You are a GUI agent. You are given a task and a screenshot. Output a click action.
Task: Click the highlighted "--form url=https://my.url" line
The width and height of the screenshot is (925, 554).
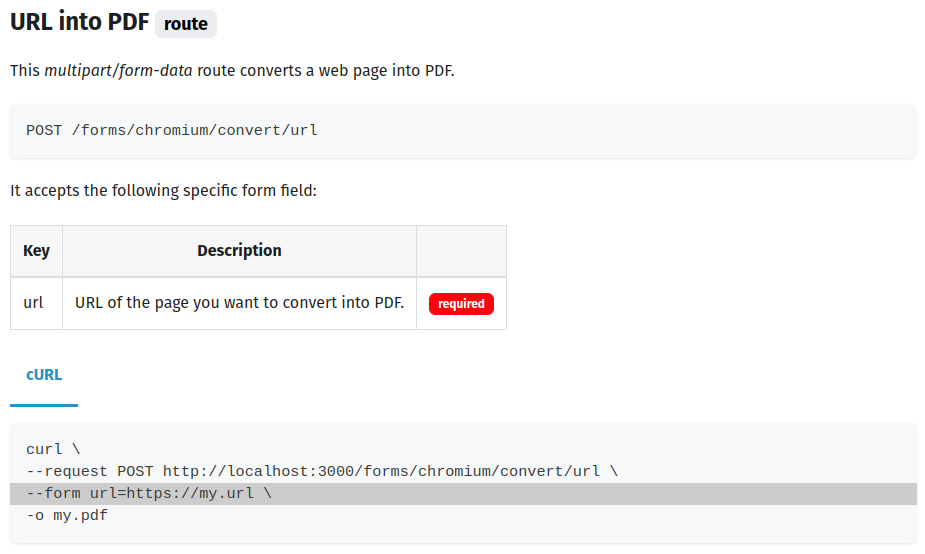[149, 494]
